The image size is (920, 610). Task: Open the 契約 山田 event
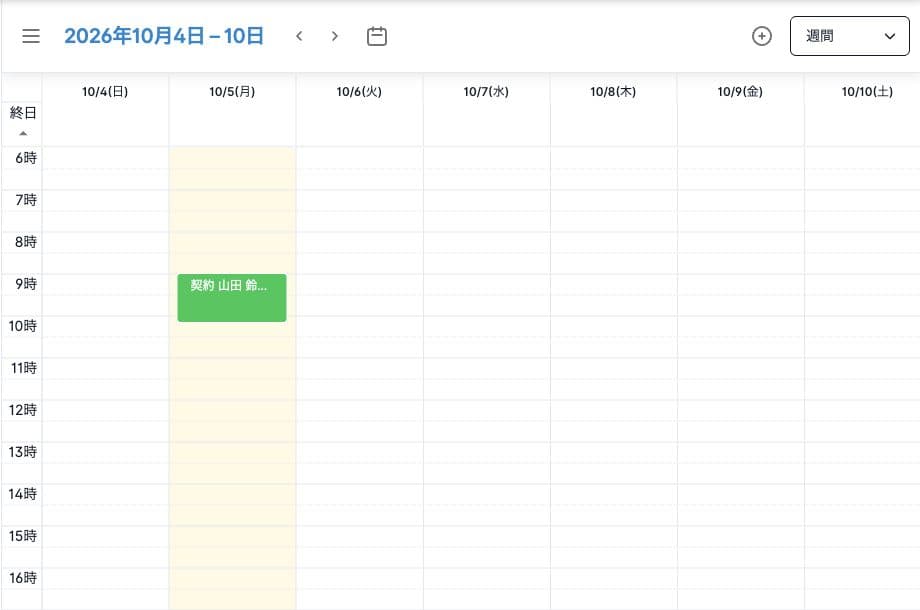(x=232, y=297)
